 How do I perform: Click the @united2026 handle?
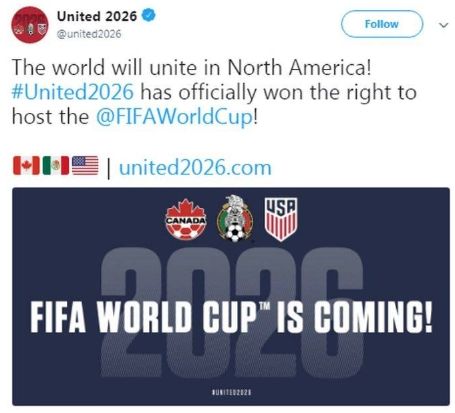point(89,34)
